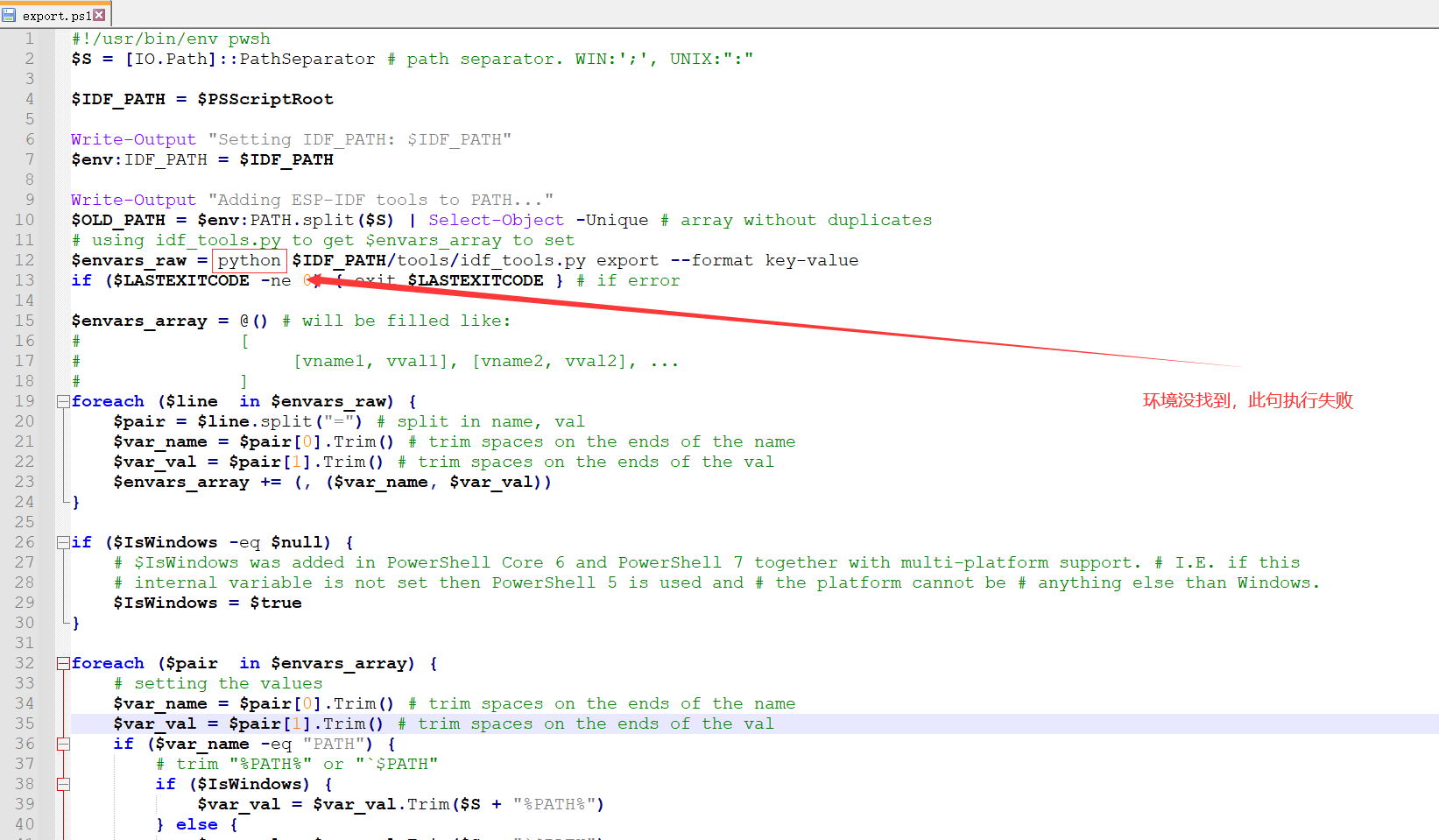Viewport: 1439px width, 840px height.
Task: Click 'Select-Object' cmdlet on line 10
Action: click(497, 220)
